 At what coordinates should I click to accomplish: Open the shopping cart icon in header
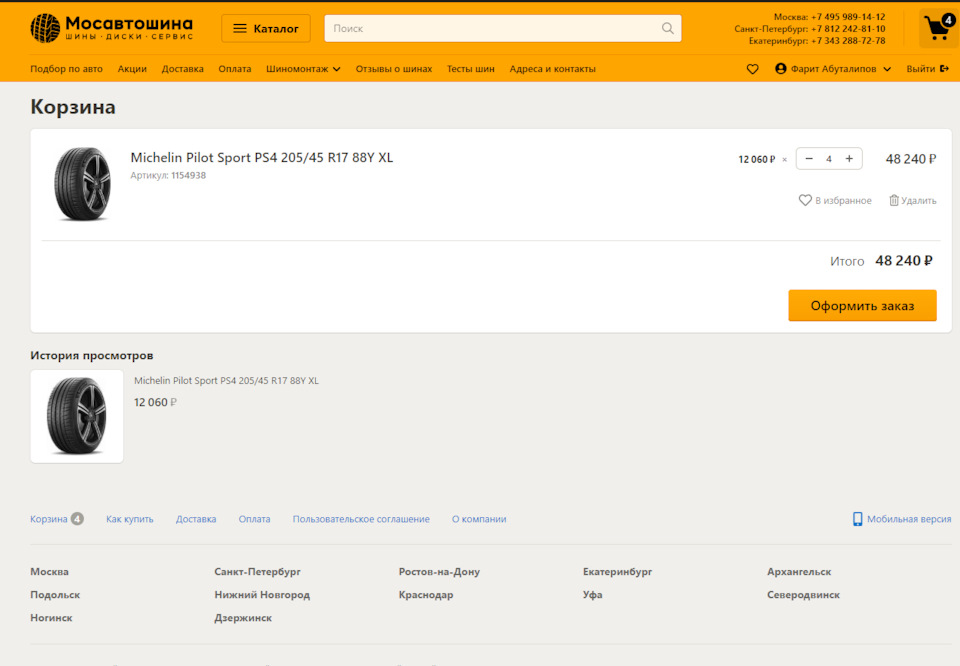[x=938, y=28]
